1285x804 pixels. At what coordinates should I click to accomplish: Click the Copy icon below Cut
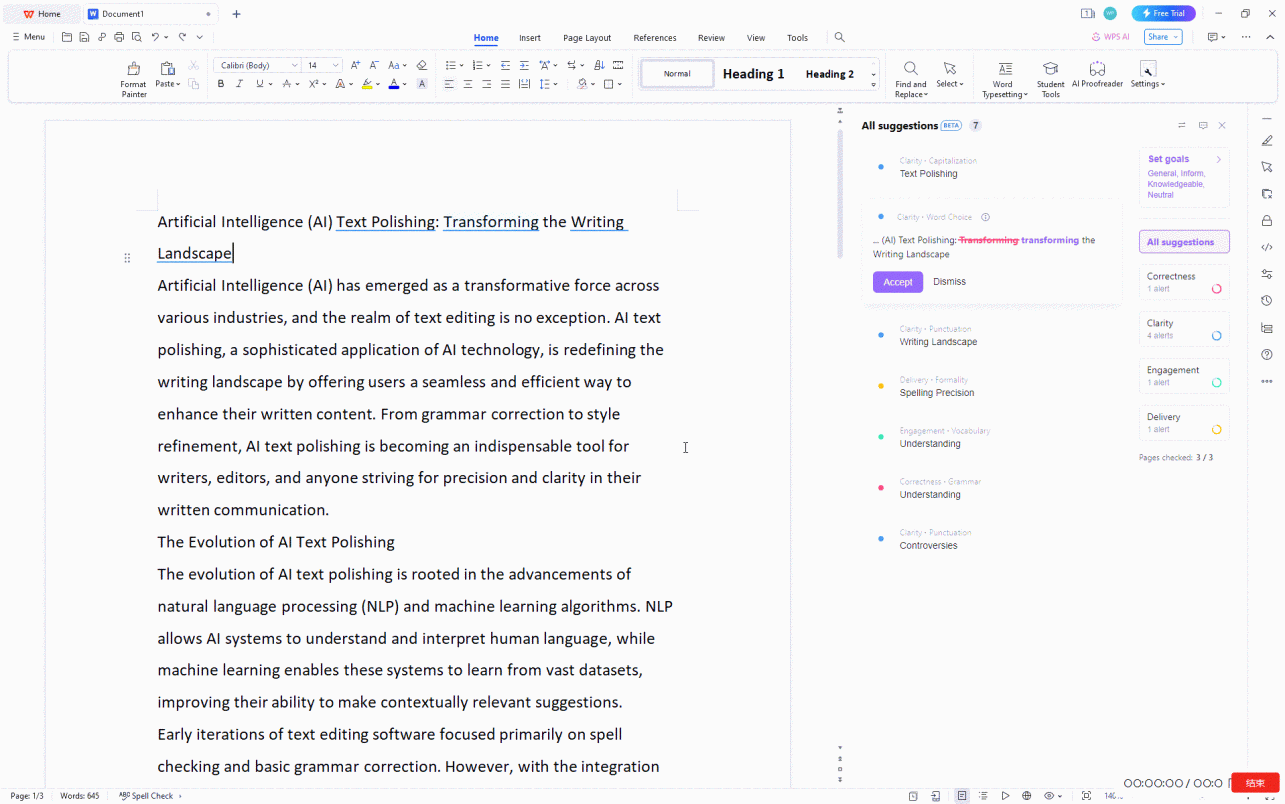(x=193, y=84)
